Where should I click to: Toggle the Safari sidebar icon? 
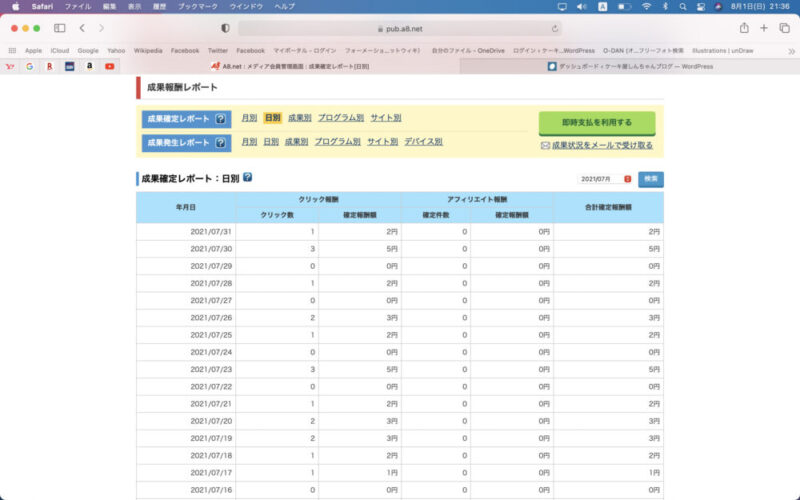[x=59, y=28]
